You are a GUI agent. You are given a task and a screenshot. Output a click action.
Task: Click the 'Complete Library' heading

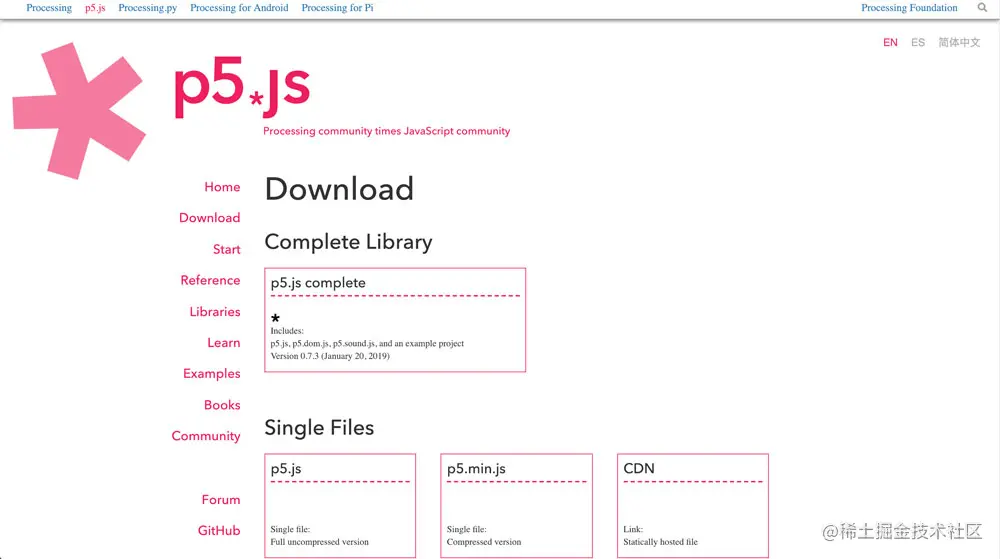click(x=348, y=242)
